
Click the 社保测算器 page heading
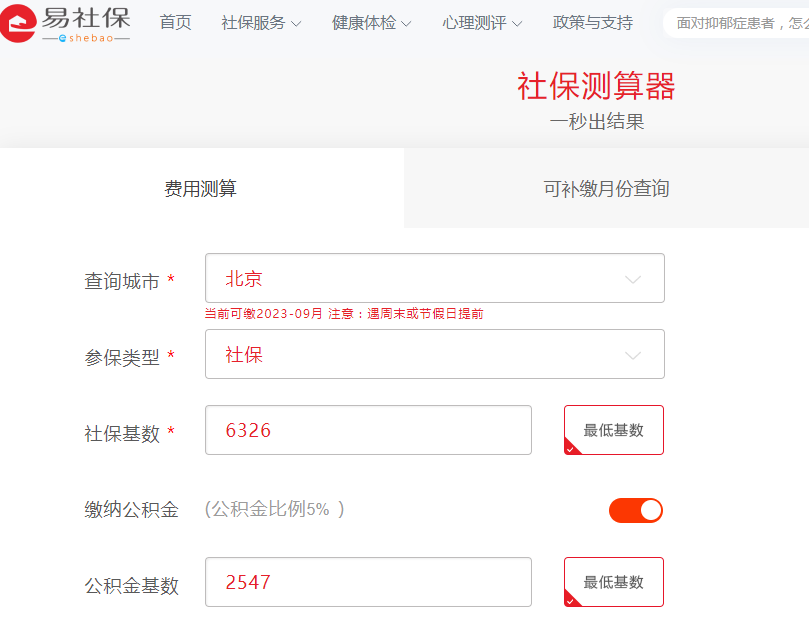596,87
